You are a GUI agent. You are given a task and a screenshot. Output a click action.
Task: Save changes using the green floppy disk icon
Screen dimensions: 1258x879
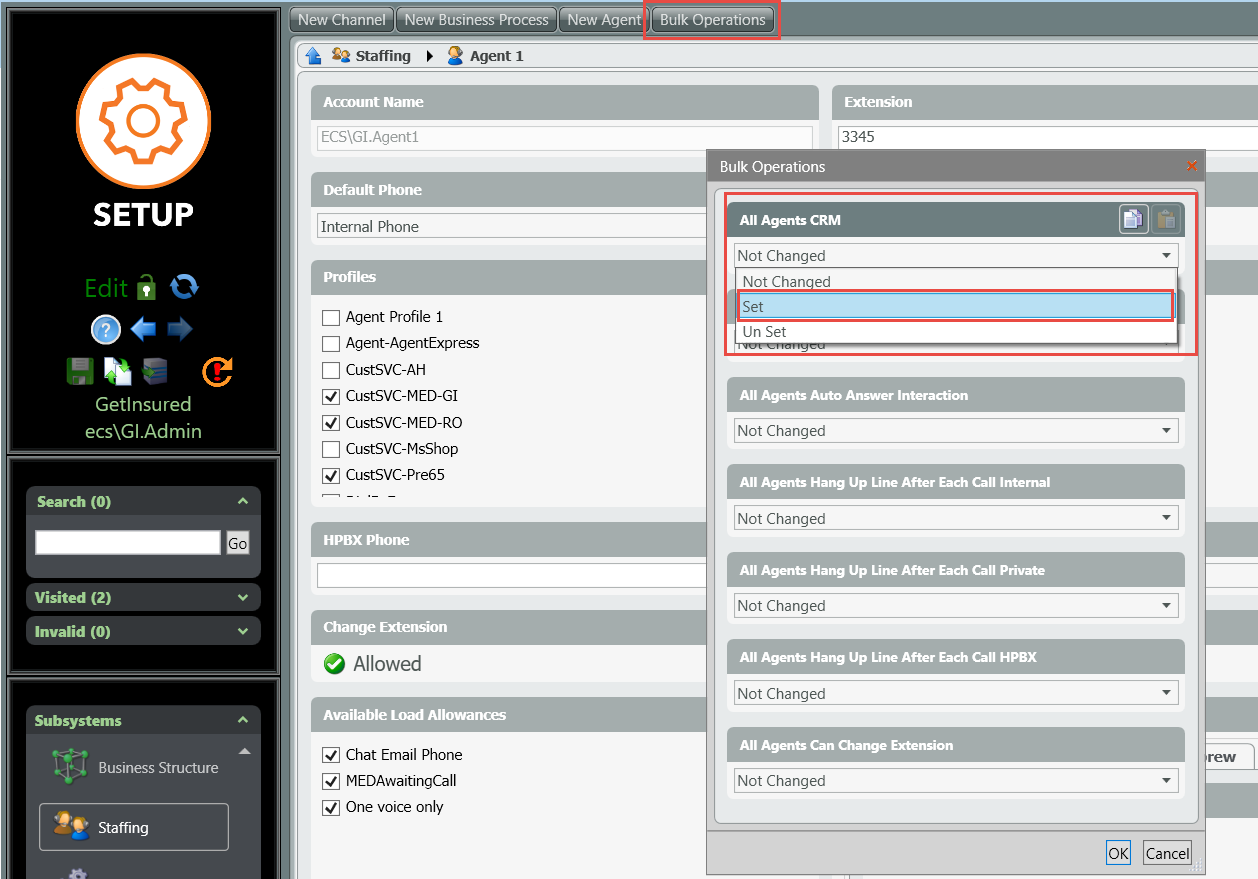pos(80,371)
